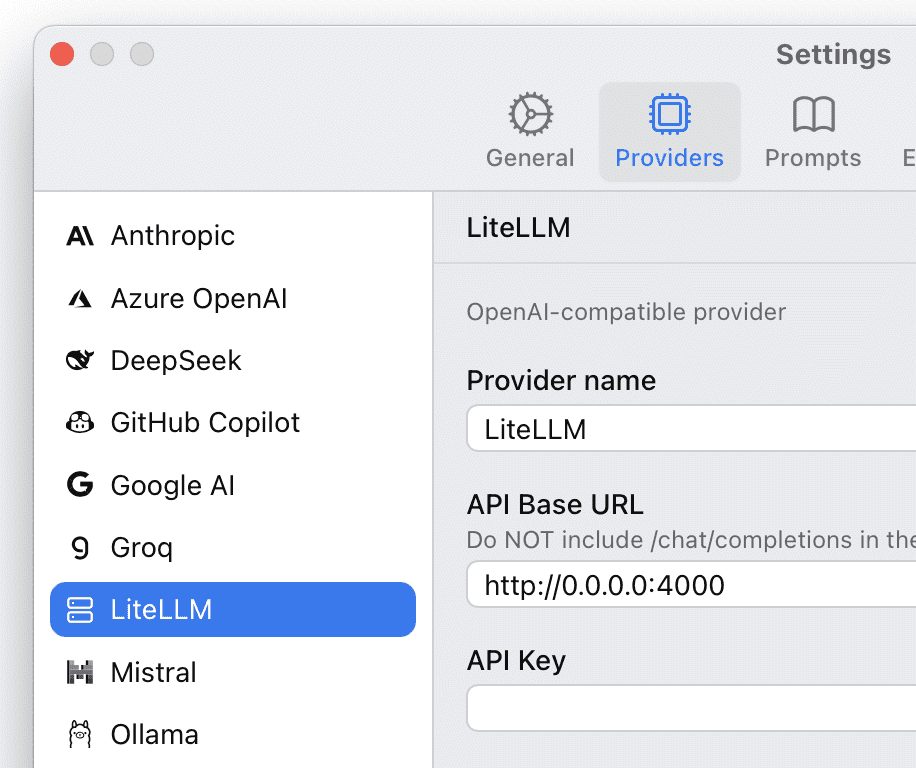Select the "Prompts" tab label
Viewport: 916px width, 768px height.
point(813,158)
